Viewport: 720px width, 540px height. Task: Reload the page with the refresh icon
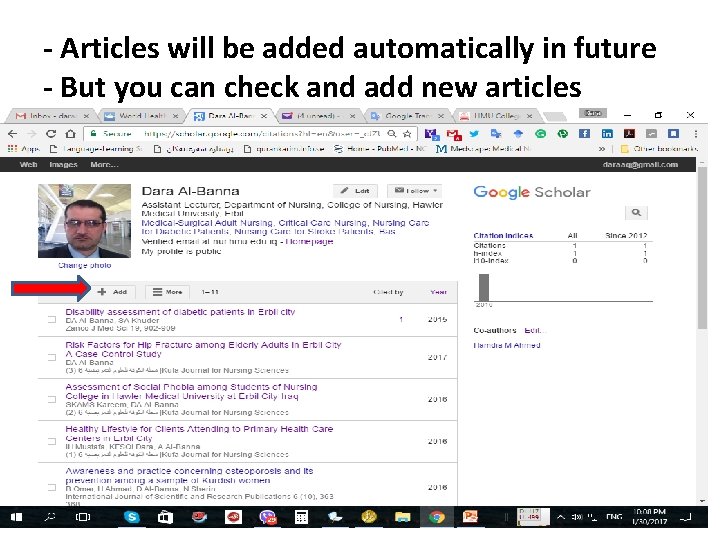pyautogui.click(x=51, y=134)
